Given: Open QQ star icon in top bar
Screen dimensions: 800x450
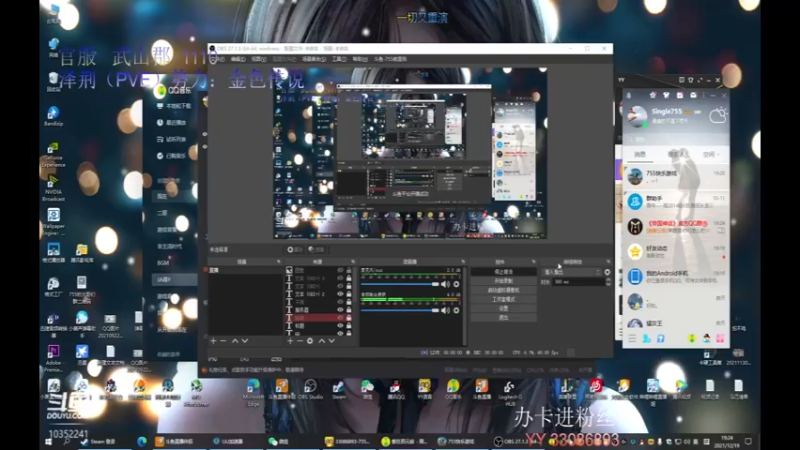Looking at the screenshot, I should 653,95.
